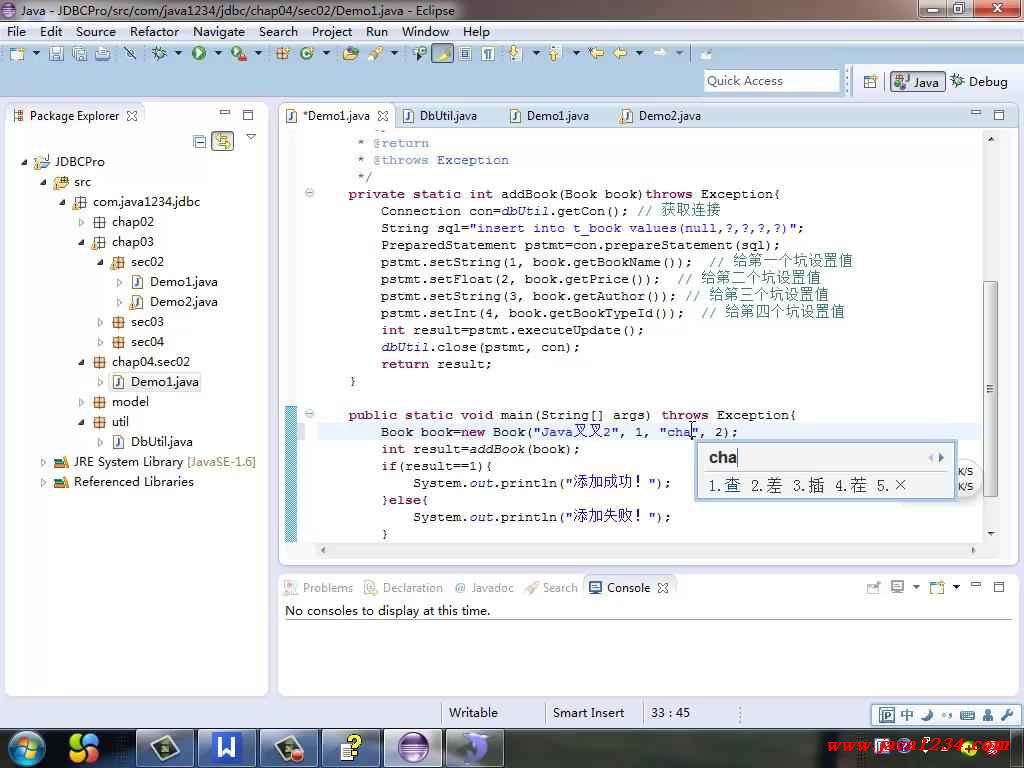Choose candidate 1 查 in IME popup
Screen dimensions: 1024x768
pyautogui.click(x=724, y=485)
